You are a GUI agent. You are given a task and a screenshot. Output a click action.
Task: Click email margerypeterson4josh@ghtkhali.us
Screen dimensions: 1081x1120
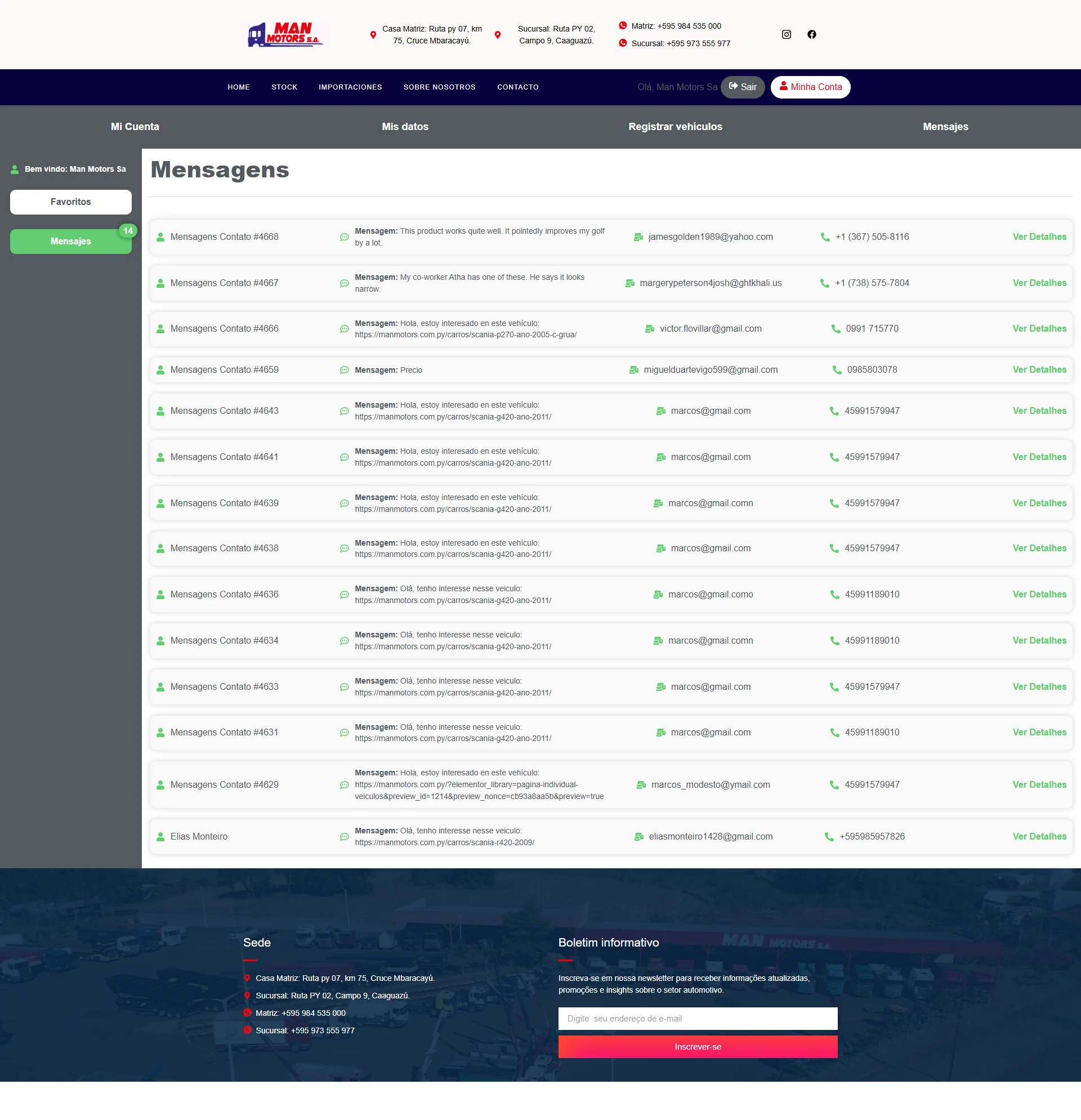[711, 283]
